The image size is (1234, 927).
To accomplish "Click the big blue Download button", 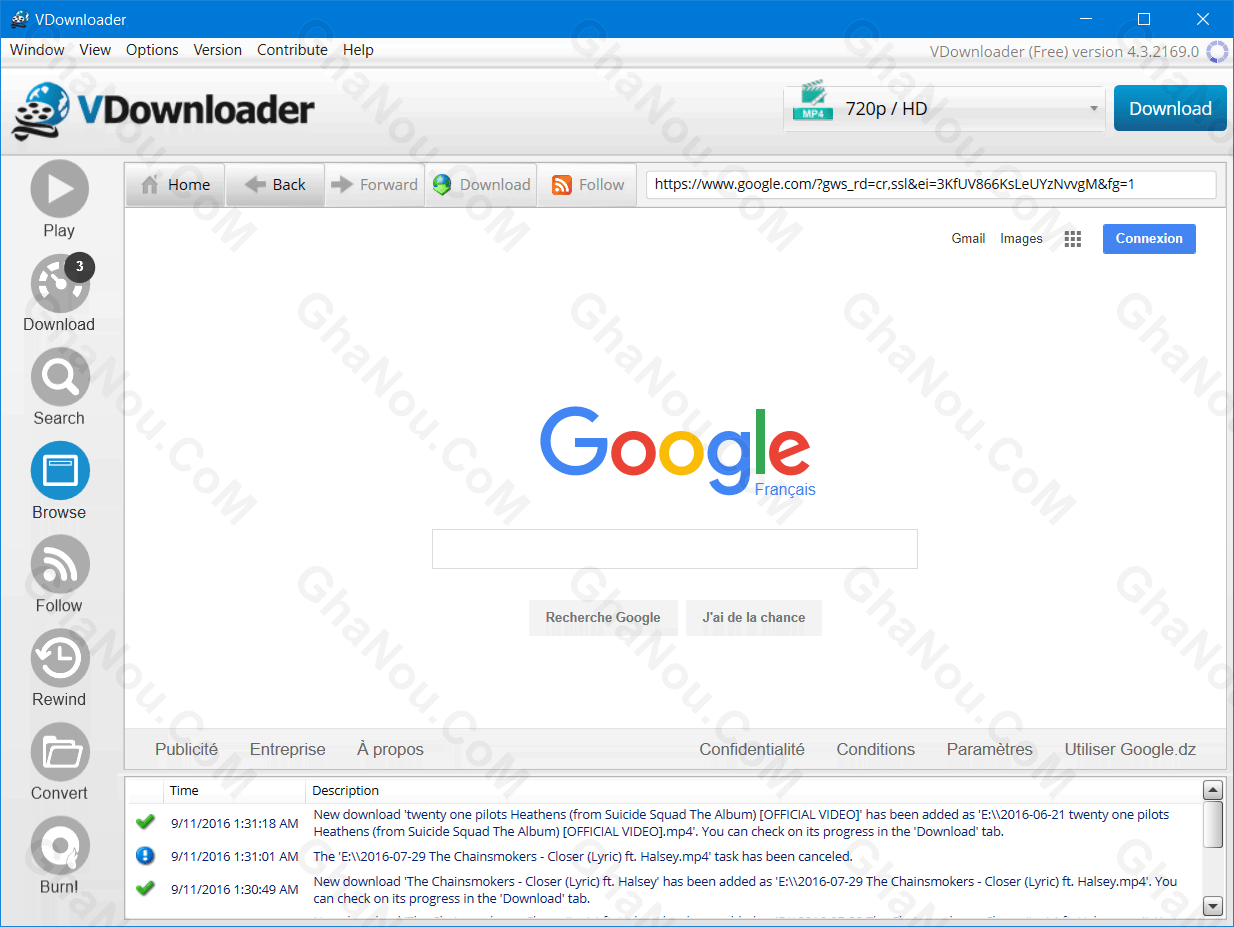I will tap(1170, 109).
